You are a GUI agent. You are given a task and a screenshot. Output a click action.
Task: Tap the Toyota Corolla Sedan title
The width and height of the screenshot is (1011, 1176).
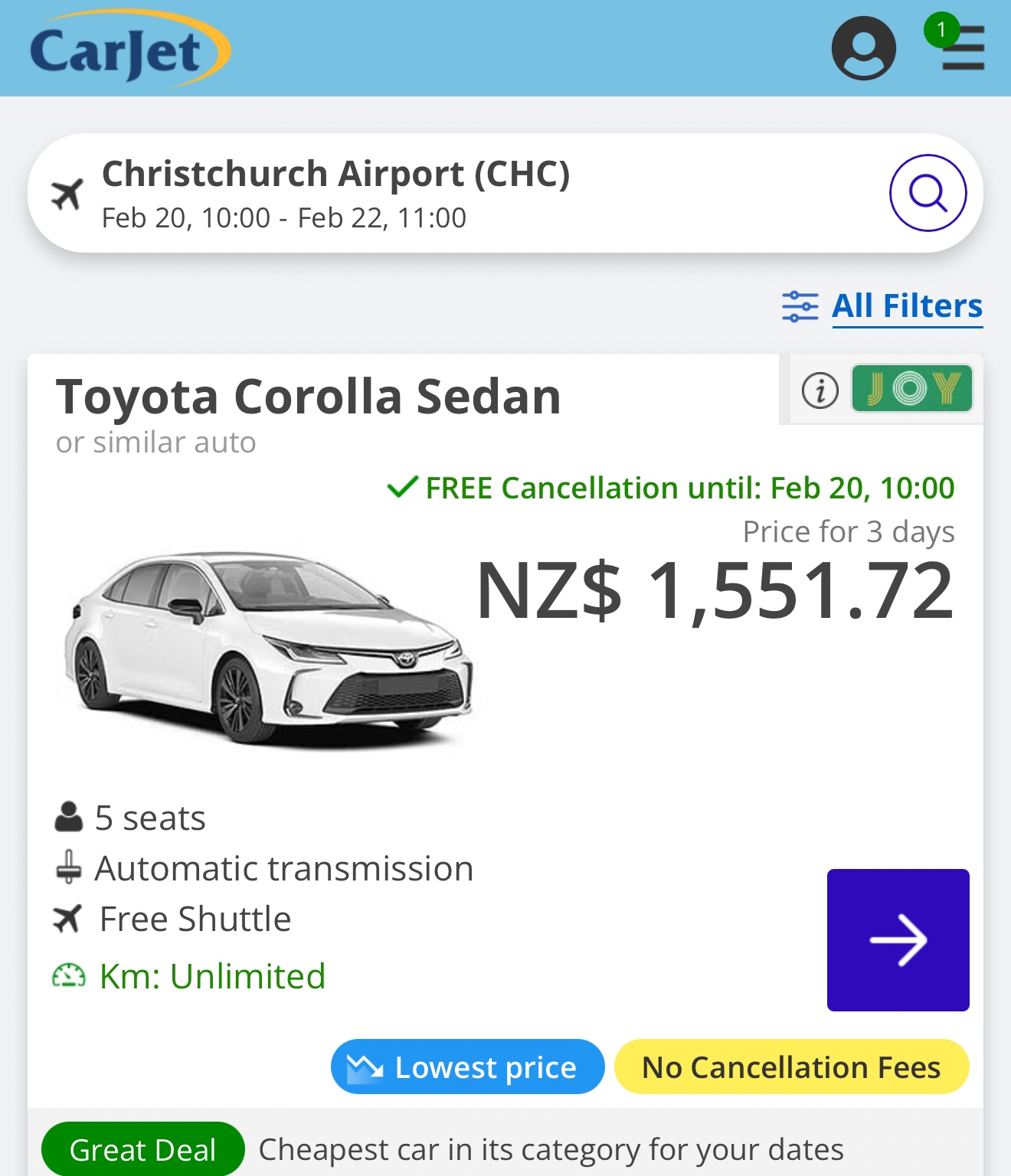click(308, 397)
